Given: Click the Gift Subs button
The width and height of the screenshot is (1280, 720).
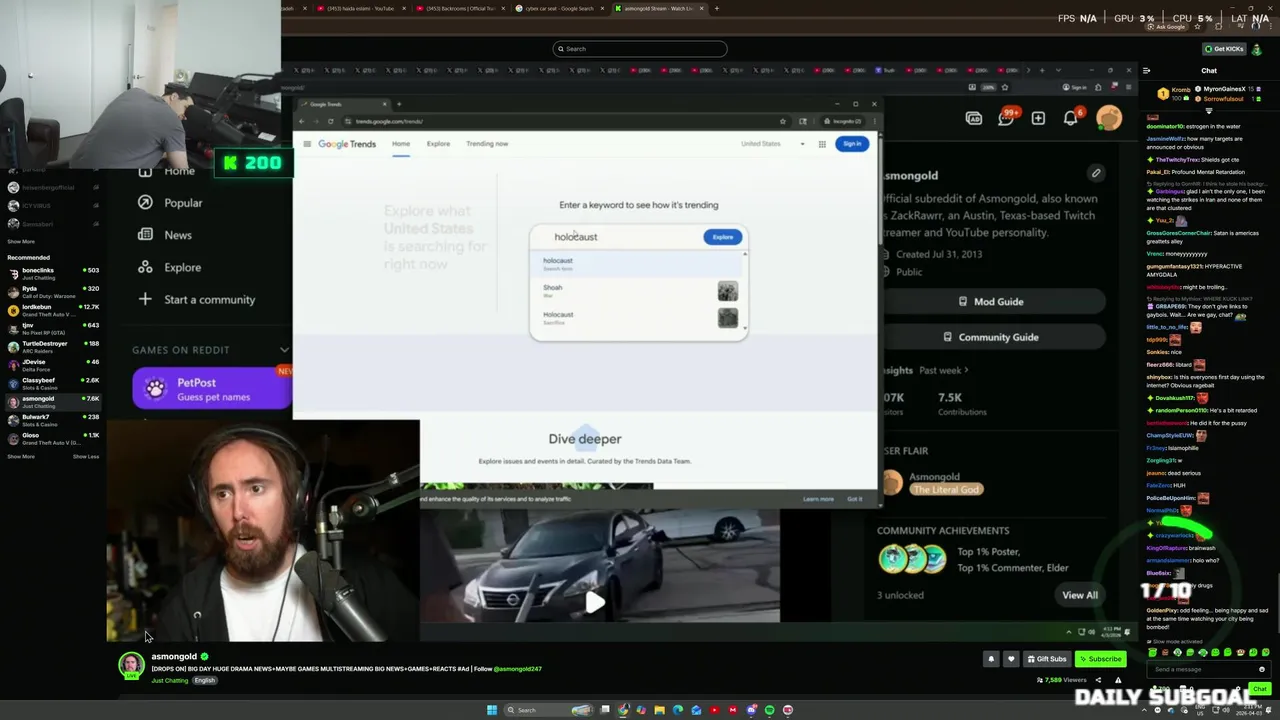Looking at the screenshot, I should (1046, 659).
